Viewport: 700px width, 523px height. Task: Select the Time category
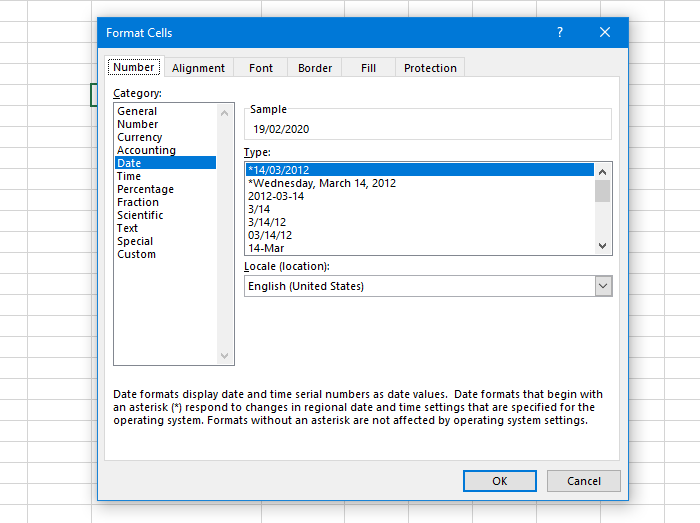[x=129, y=176]
